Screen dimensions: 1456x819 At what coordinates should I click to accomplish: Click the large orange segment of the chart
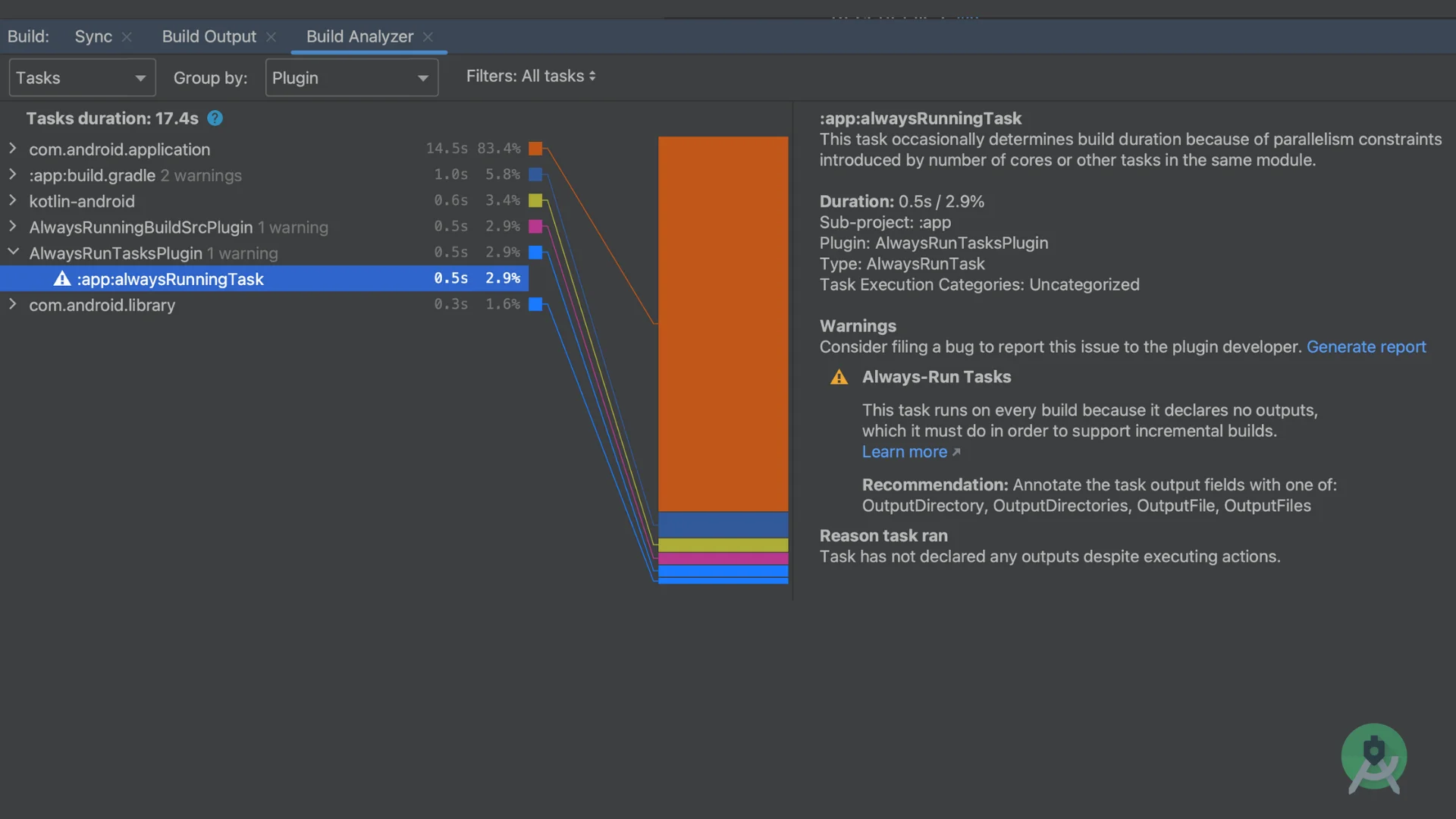point(723,324)
